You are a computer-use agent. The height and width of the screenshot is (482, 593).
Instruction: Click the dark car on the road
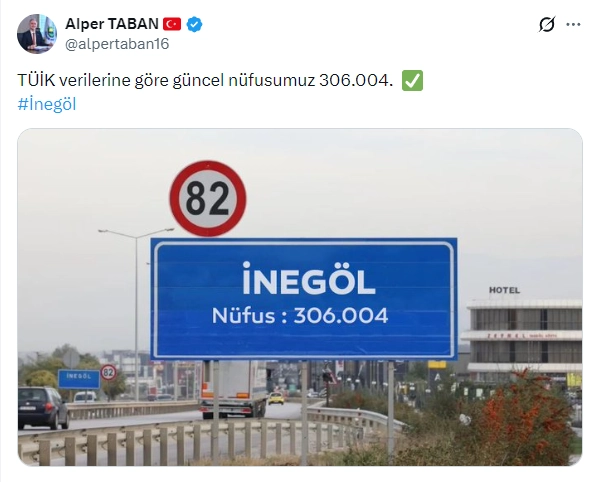(x=43, y=407)
